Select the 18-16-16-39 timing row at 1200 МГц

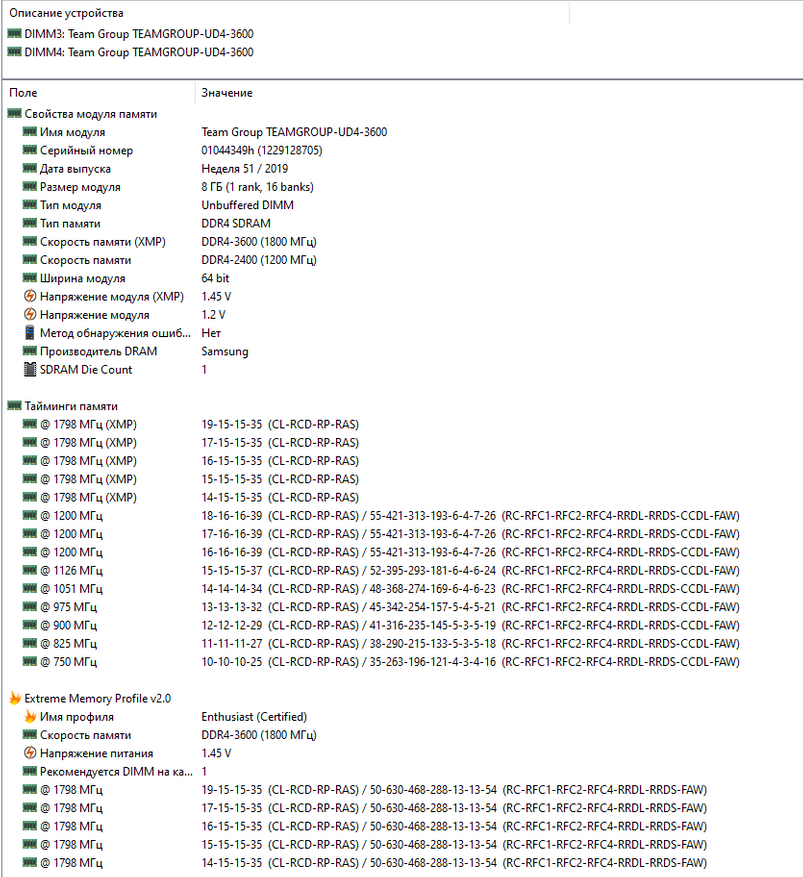click(x=470, y=516)
